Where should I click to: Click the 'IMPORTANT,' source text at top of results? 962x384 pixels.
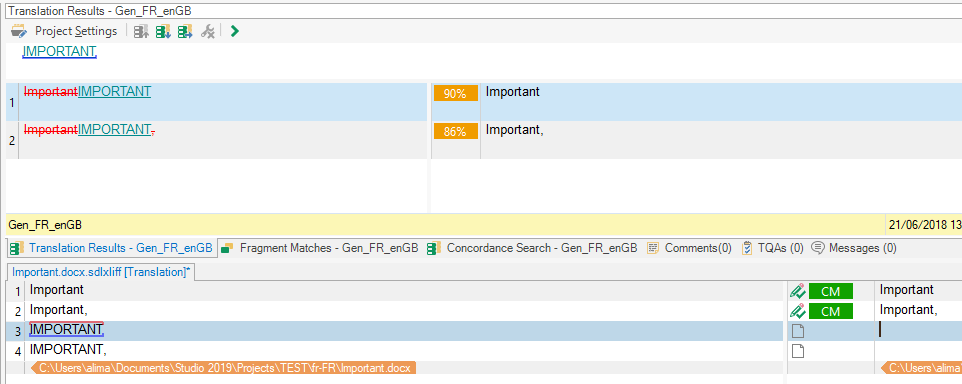(60, 52)
